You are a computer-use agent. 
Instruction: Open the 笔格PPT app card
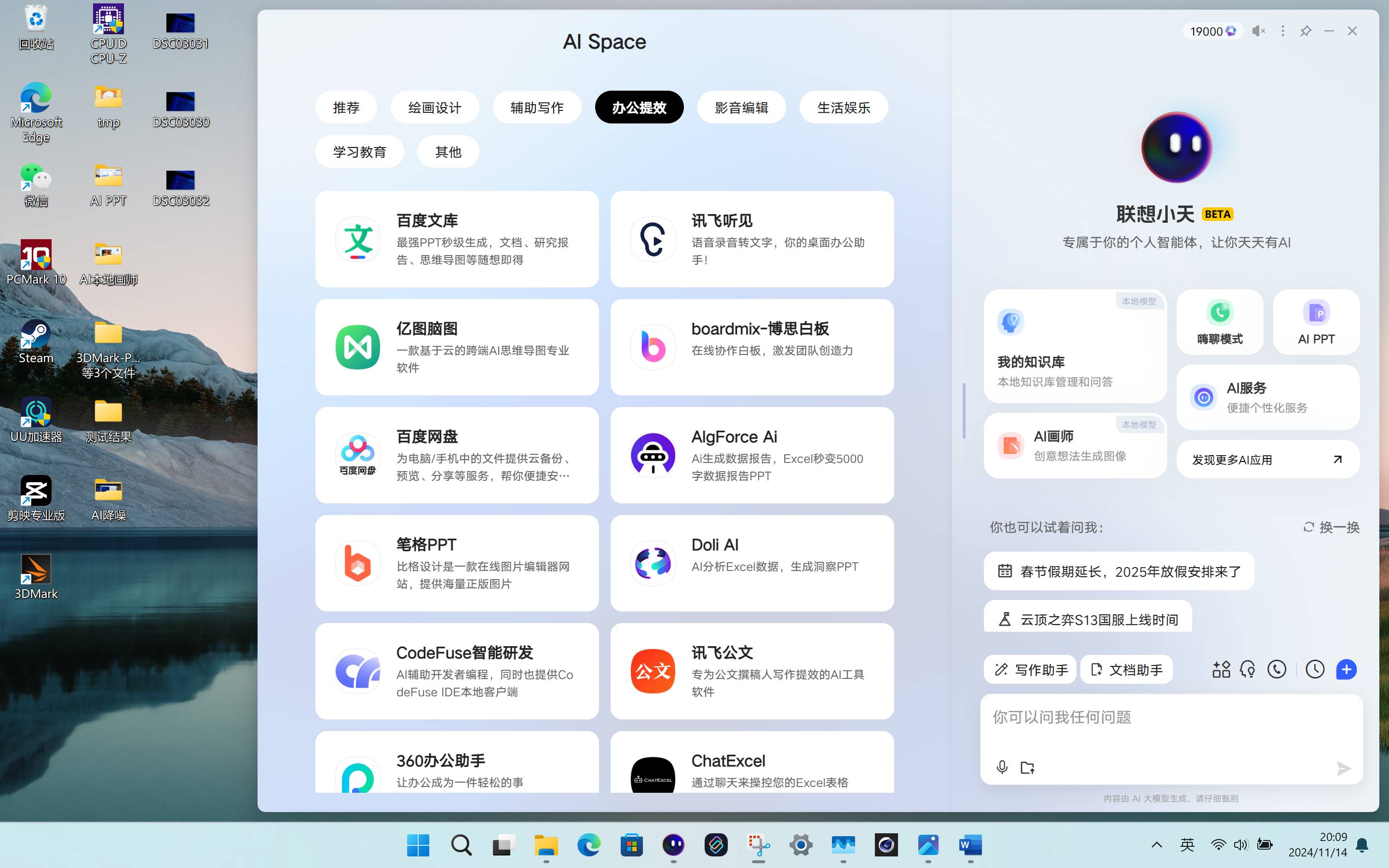click(457, 563)
